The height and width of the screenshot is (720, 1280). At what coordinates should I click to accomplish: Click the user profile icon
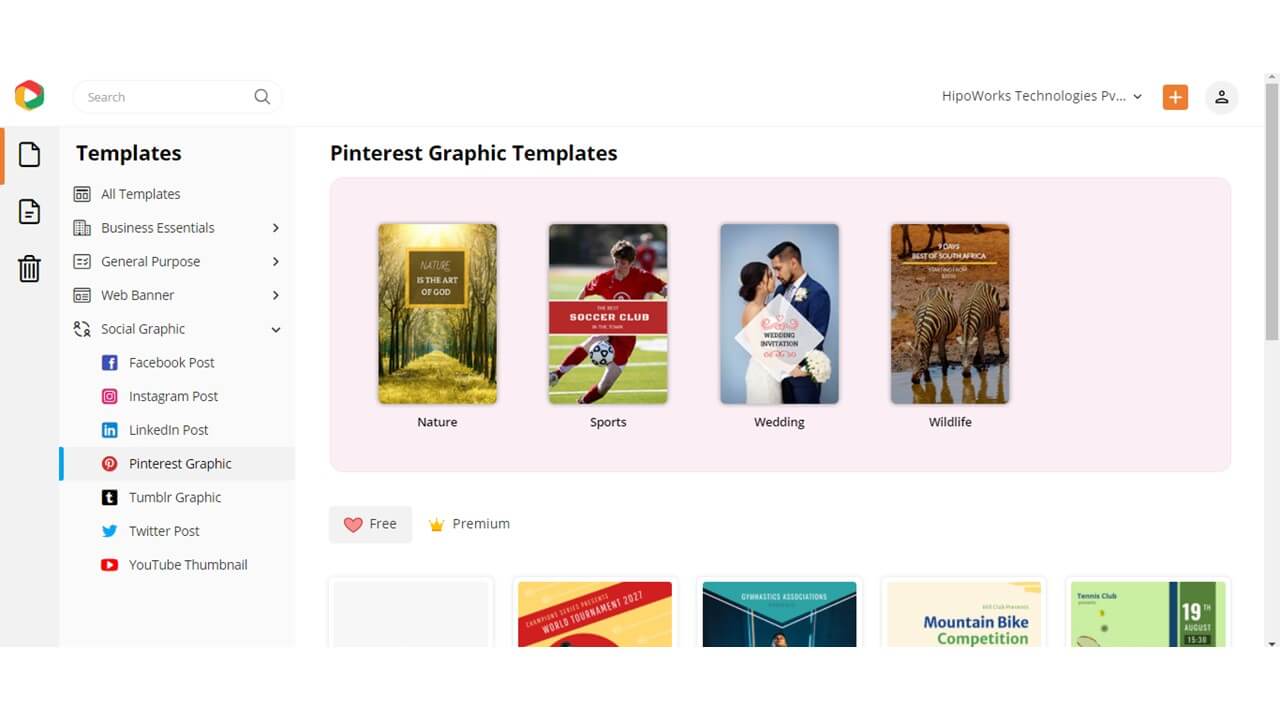click(1221, 96)
